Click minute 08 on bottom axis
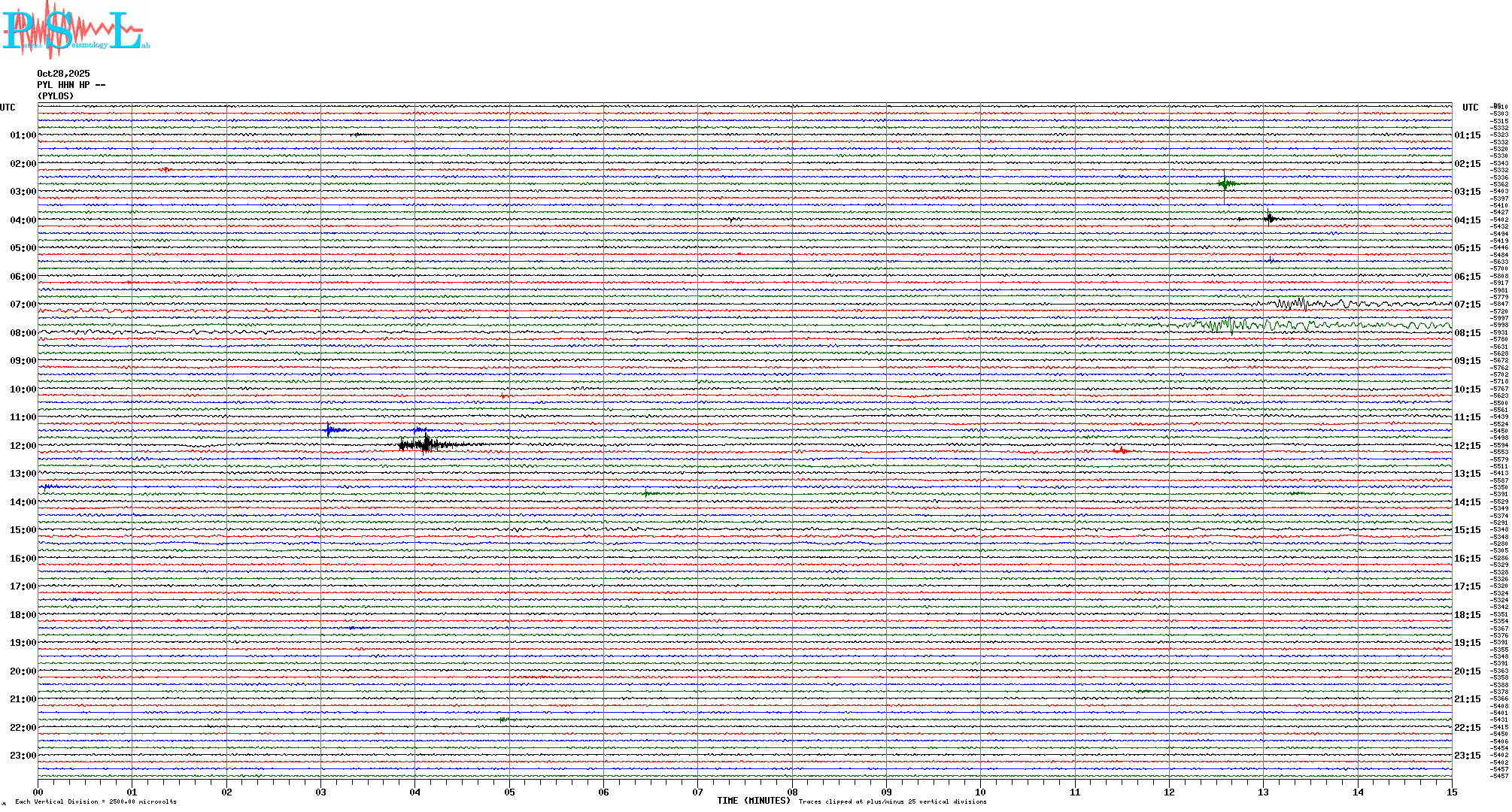This screenshot has height=812, width=1512. coord(792,792)
